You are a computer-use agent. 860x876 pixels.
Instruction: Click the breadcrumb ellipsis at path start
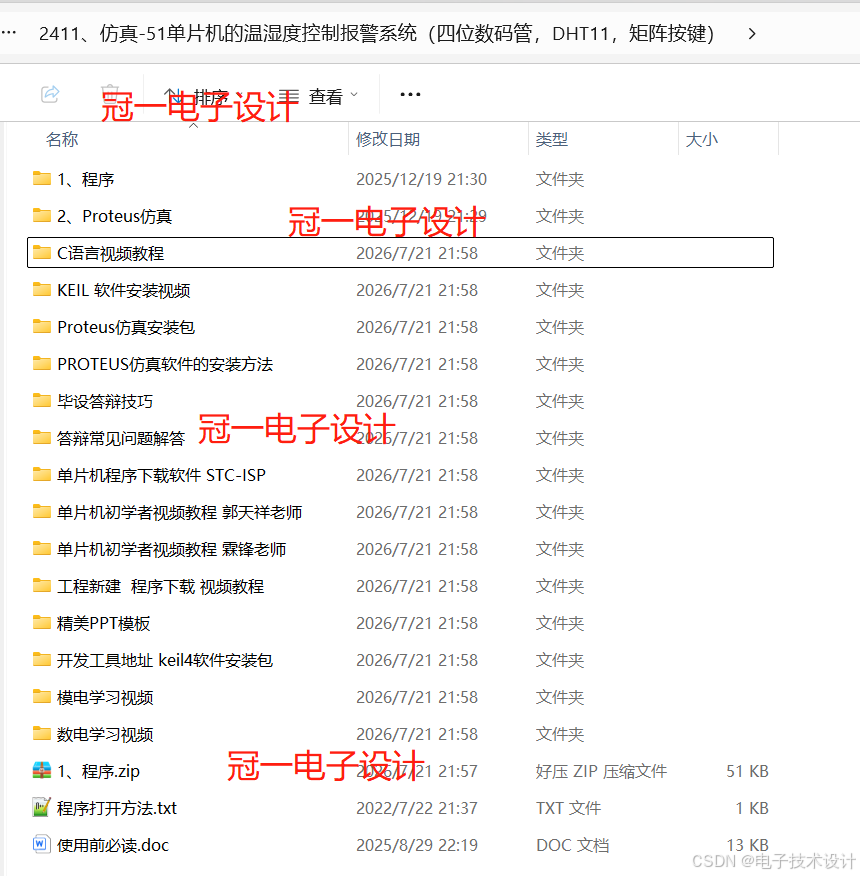click(8, 33)
